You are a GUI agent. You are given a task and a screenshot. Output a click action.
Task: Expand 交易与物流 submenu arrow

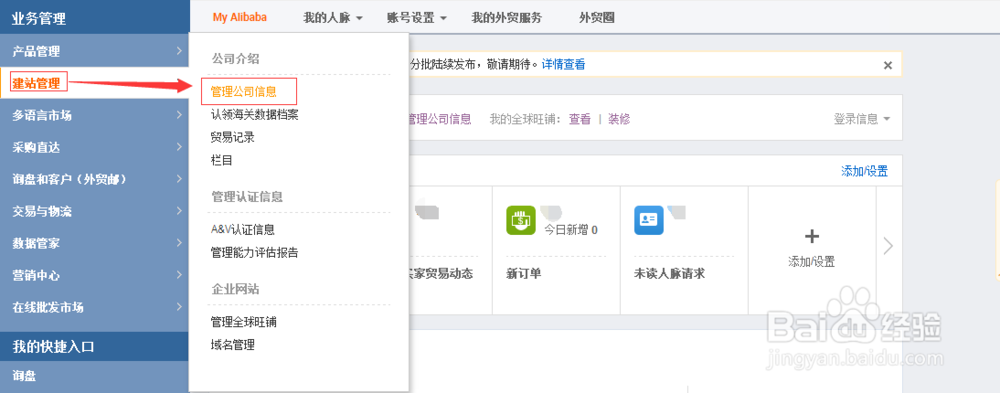point(179,211)
